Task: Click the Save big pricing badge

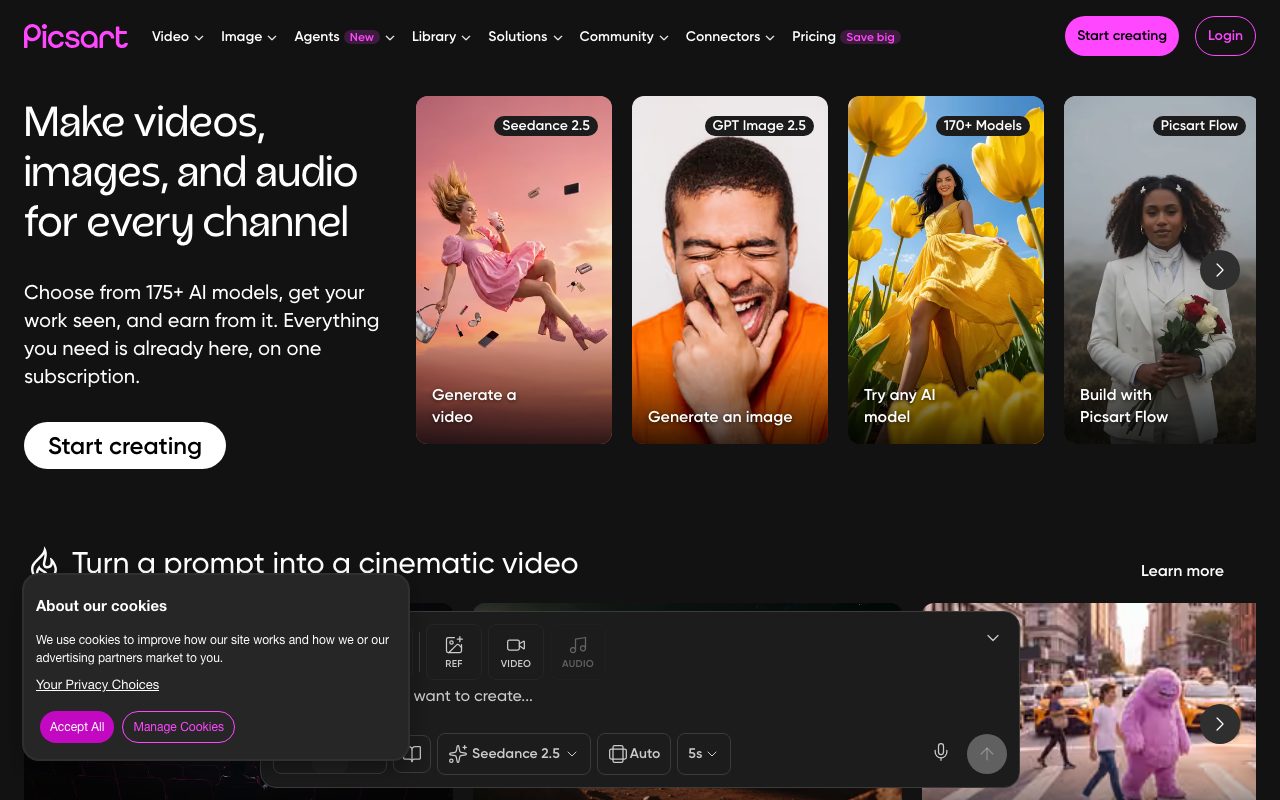Action: click(x=871, y=37)
